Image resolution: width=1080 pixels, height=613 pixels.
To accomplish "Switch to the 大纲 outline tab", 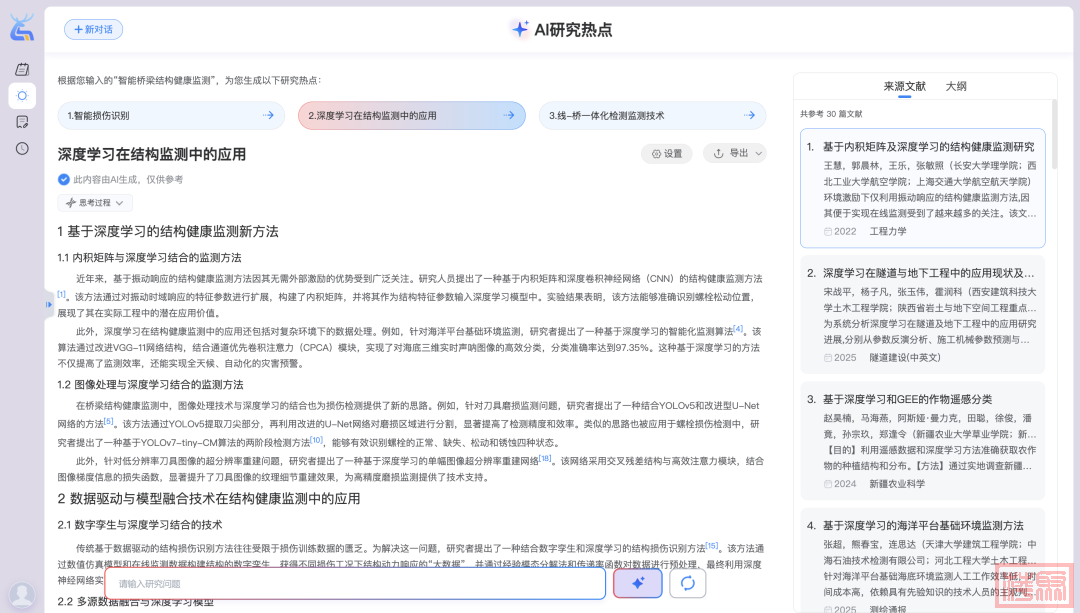I will tap(956, 87).
